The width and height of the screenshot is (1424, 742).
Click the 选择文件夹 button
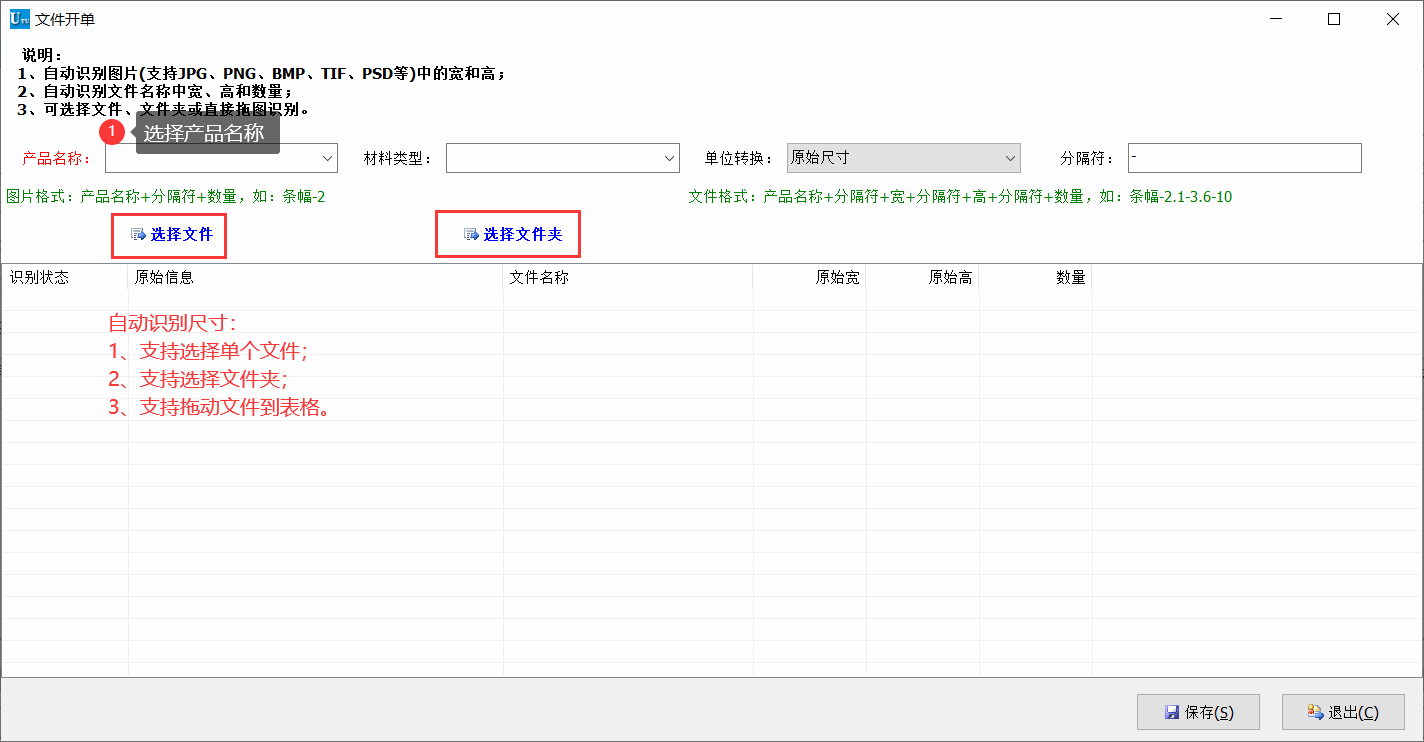coord(507,234)
